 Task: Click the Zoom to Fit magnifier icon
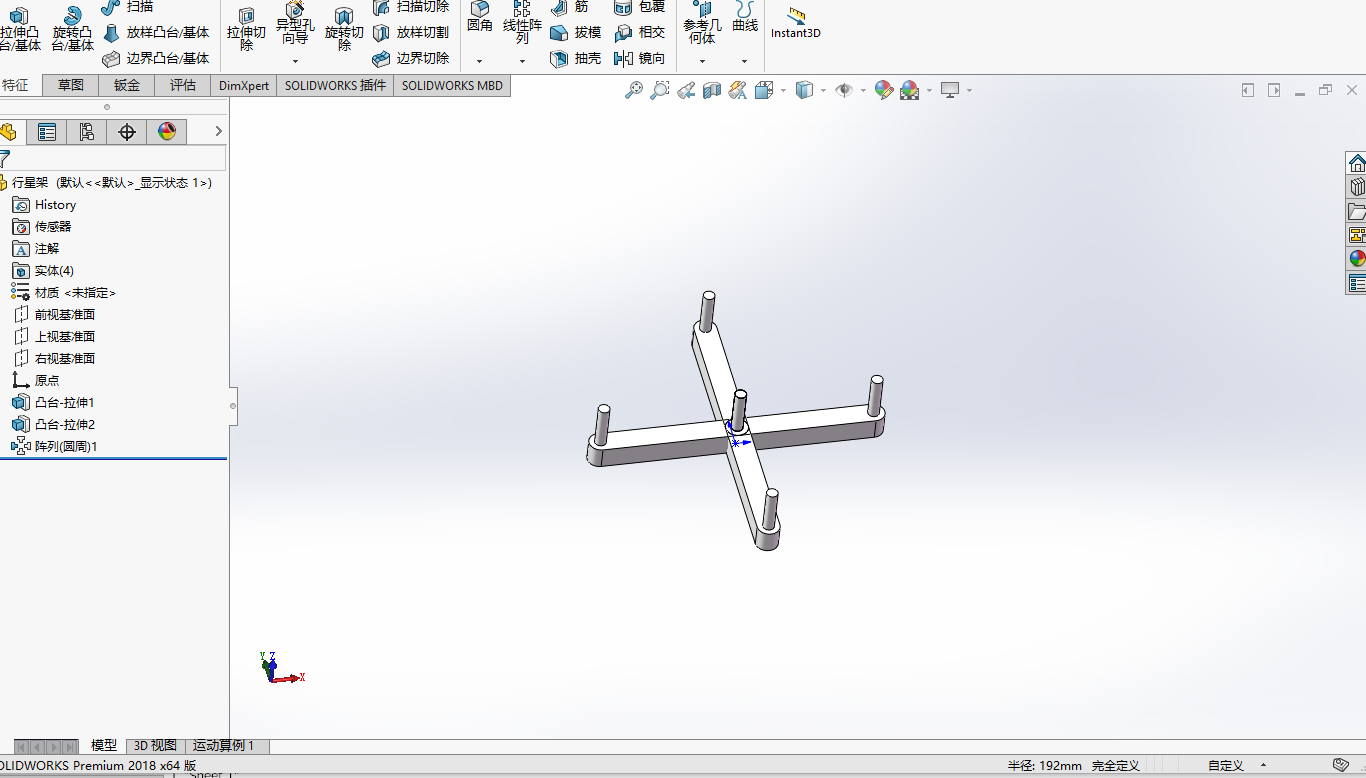[x=634, y=90]
